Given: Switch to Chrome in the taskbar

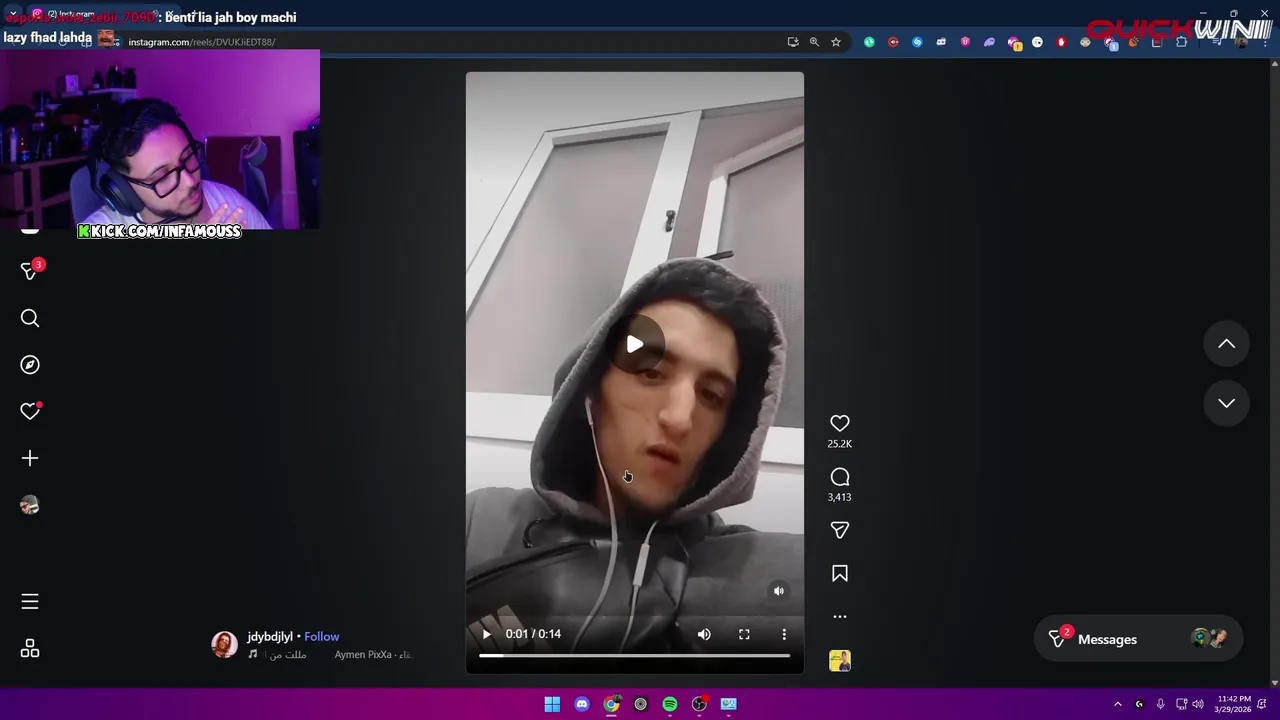Looking at the screenshot, I should [611, 704].
